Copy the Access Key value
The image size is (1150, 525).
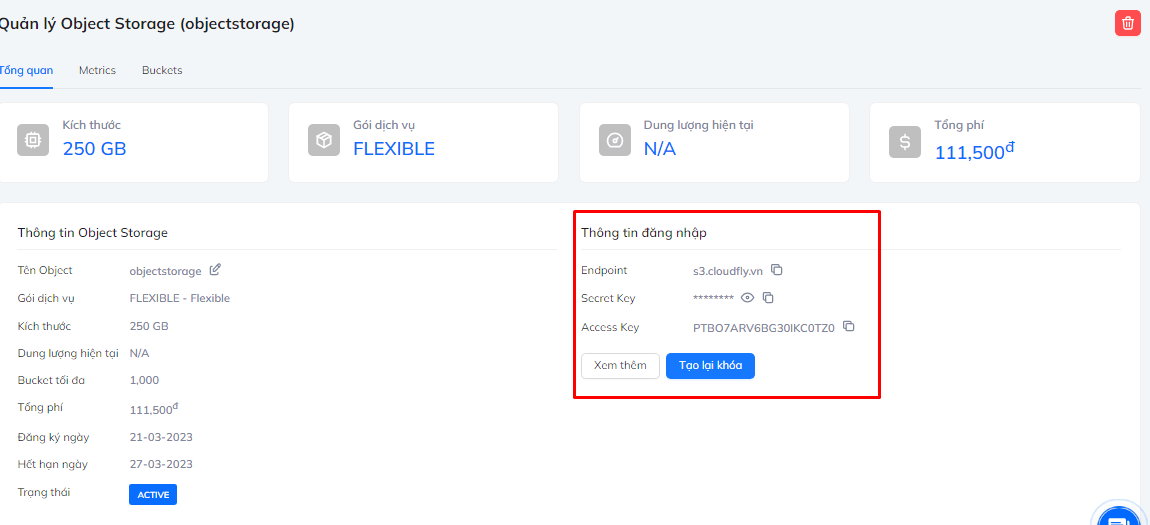point(849,326)
